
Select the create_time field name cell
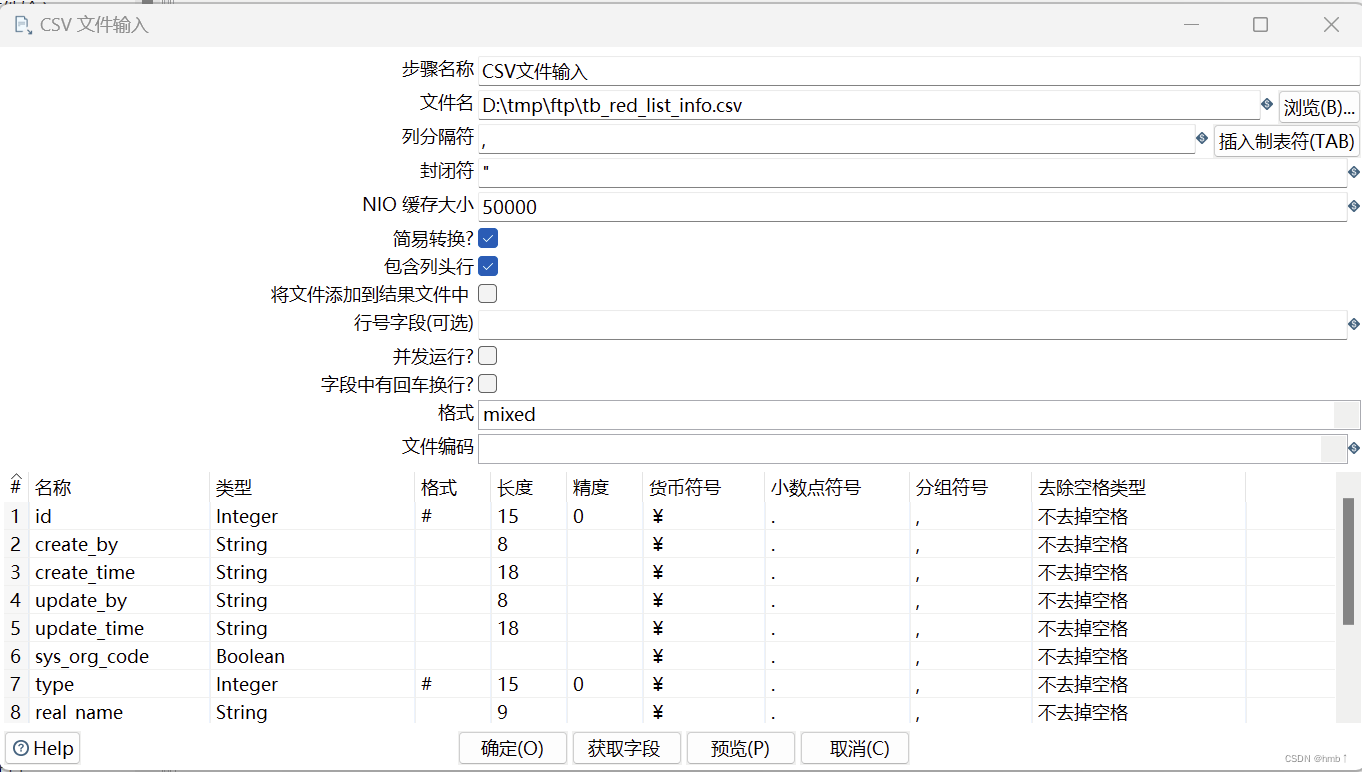119,572
